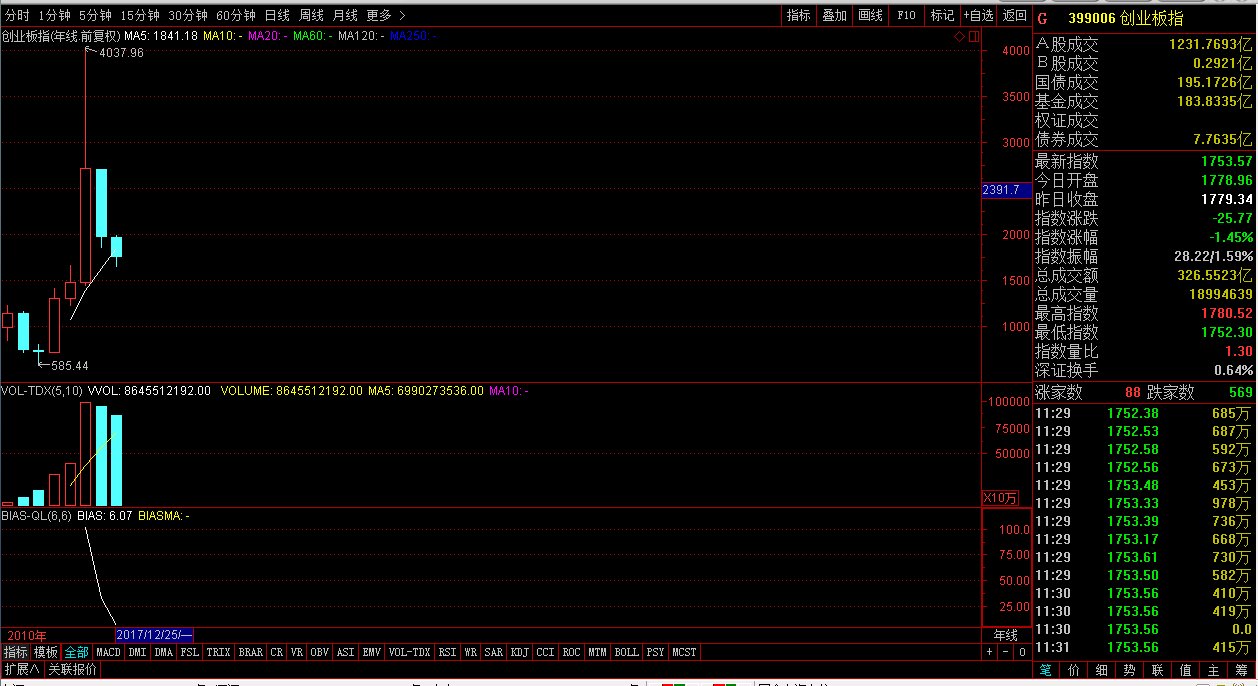Viewport: 1258px width, 686px height.
Task: Open the 年线 period selector
Action: pyautogui.click(x=1005, y=635)
